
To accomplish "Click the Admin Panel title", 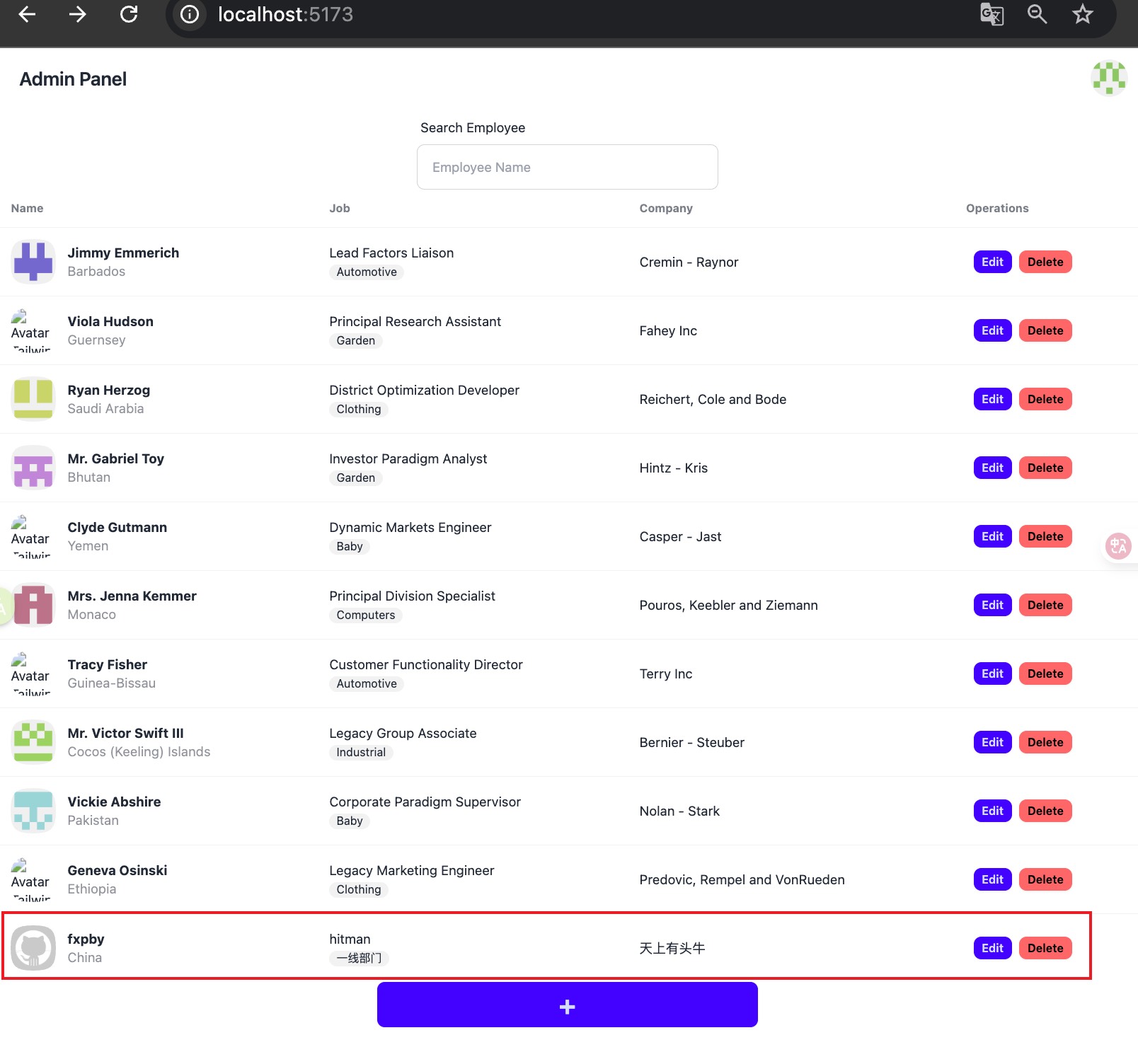I will pyautogui.click(x=73, y=79).
